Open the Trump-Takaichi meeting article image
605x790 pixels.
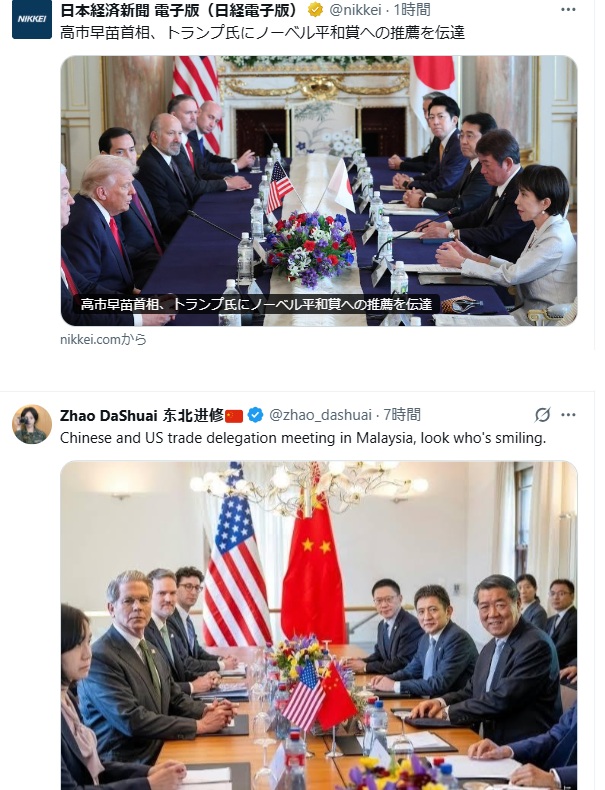click(319, 190)
